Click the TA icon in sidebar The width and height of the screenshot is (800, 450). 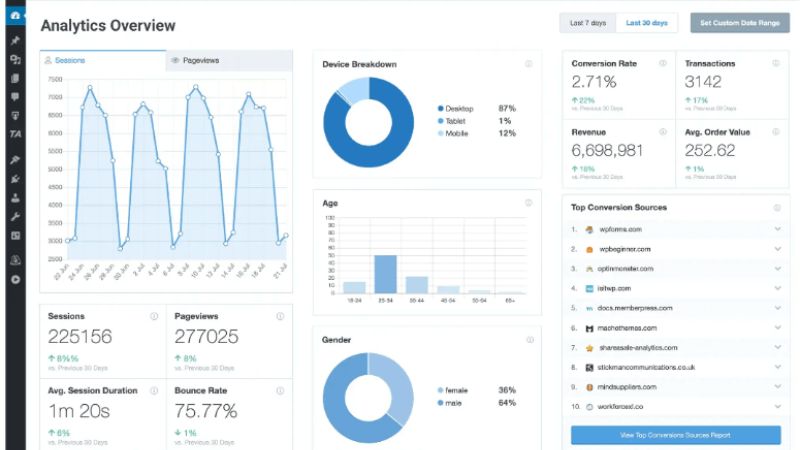[x=14, y=134]
